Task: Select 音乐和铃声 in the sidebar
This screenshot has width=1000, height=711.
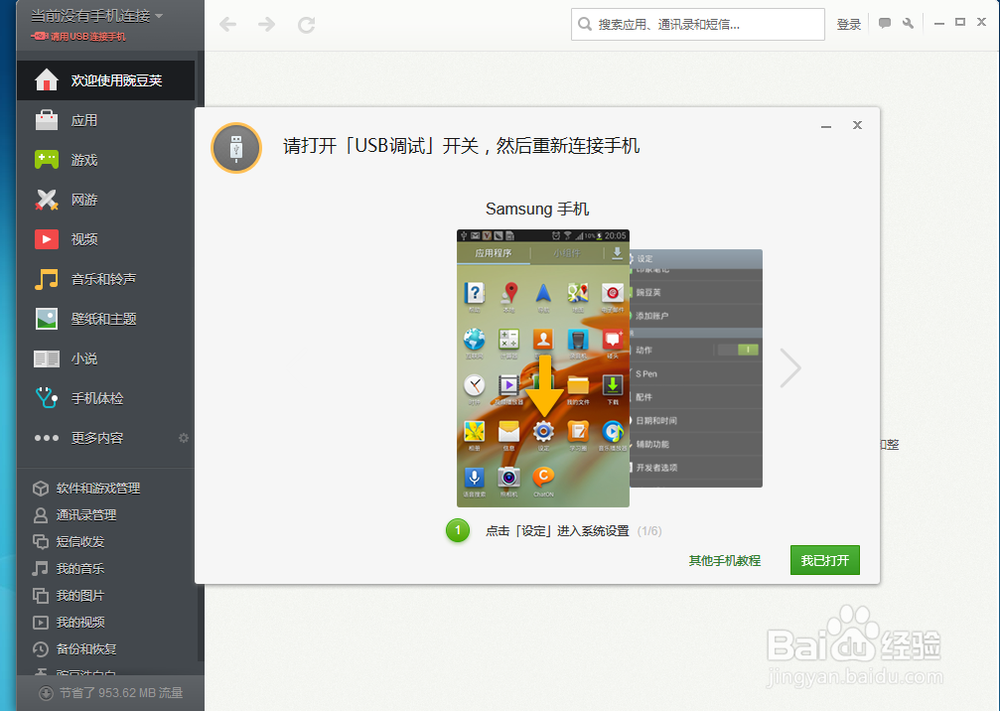Action: point(103,279)
